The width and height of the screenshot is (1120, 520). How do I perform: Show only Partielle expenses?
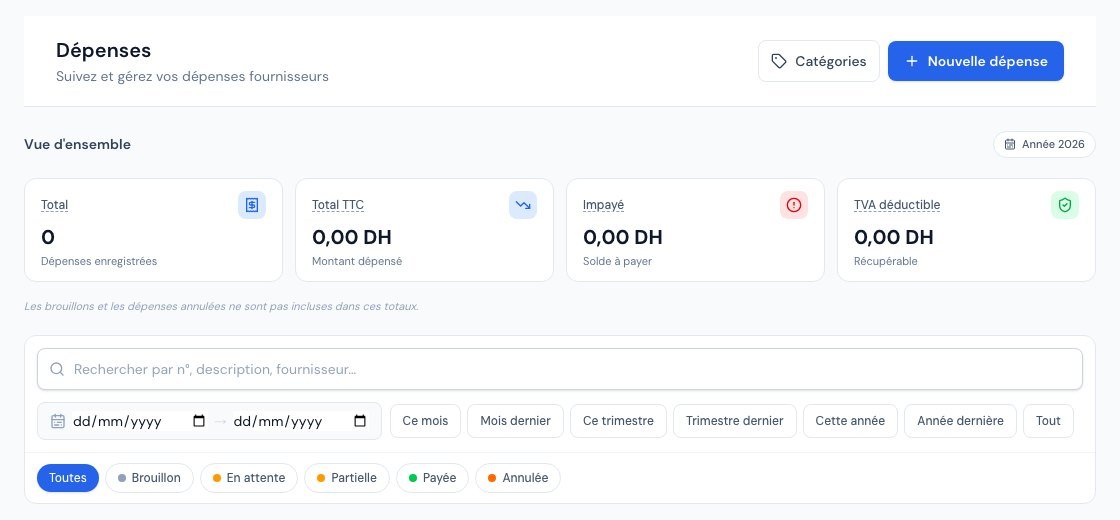346,478
